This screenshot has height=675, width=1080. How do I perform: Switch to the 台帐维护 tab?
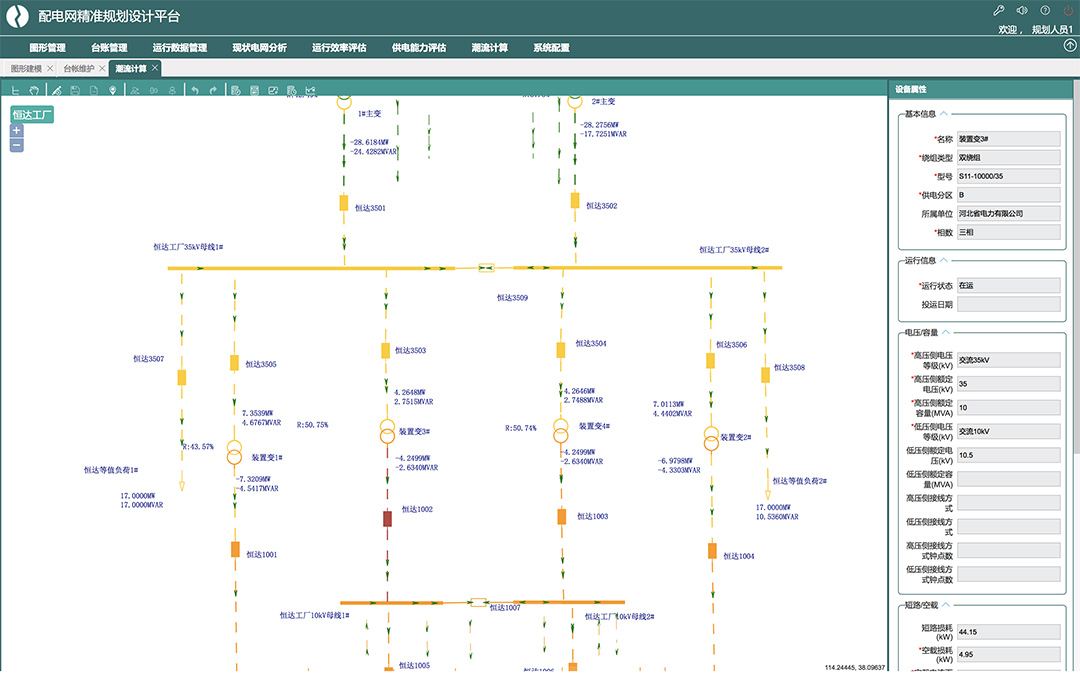79,69
